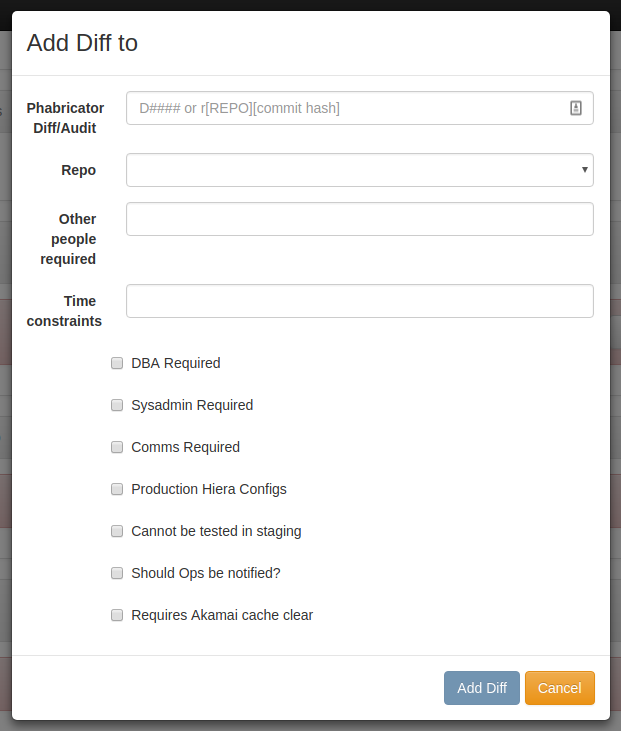Open the Repo dropdown arrow

click(x=585, y=170)
